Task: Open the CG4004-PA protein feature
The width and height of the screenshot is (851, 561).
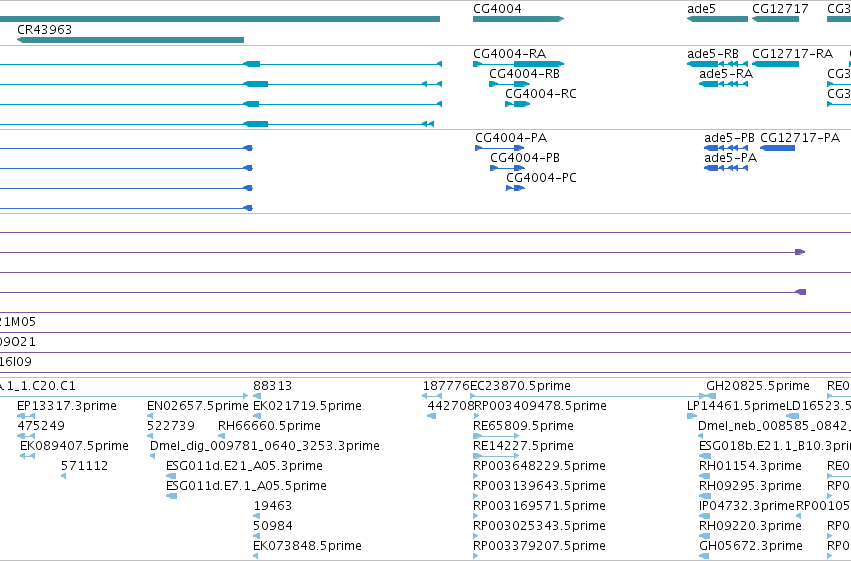Action: click(x=499, y=148)
